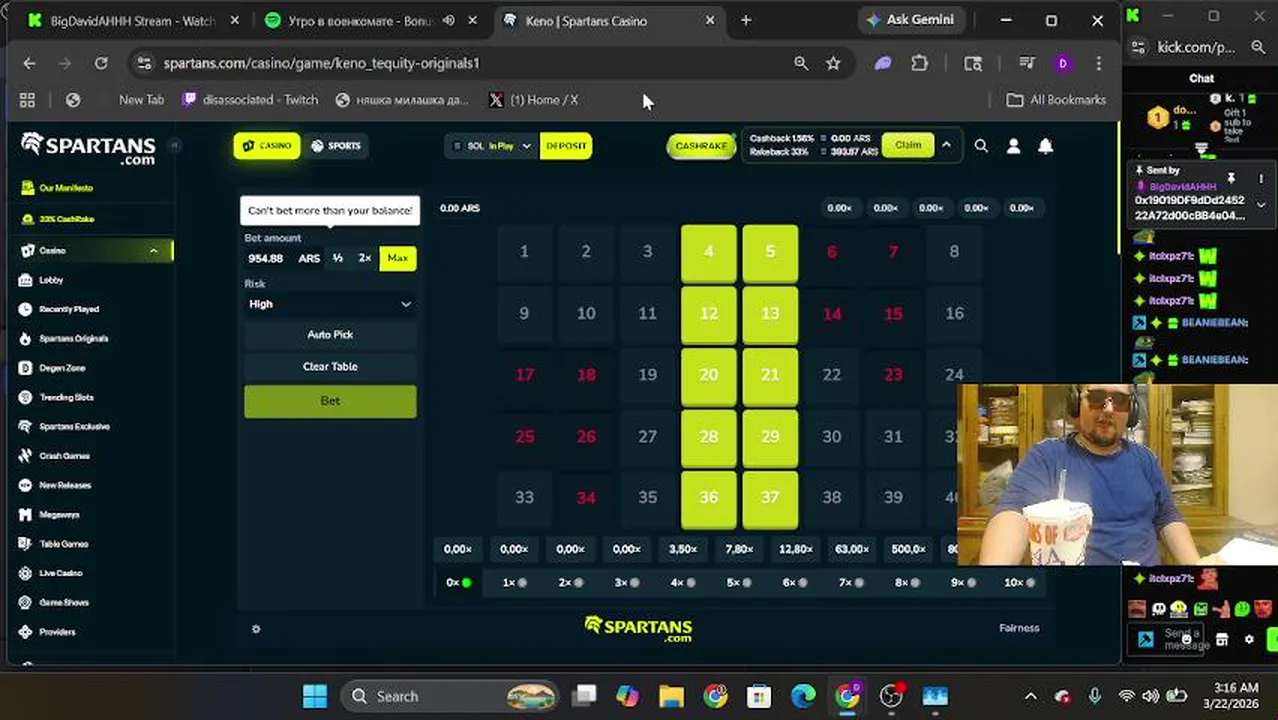Open the Chrome profile avatar
The image size is (1278, 720).
[x=1062, y=63]
